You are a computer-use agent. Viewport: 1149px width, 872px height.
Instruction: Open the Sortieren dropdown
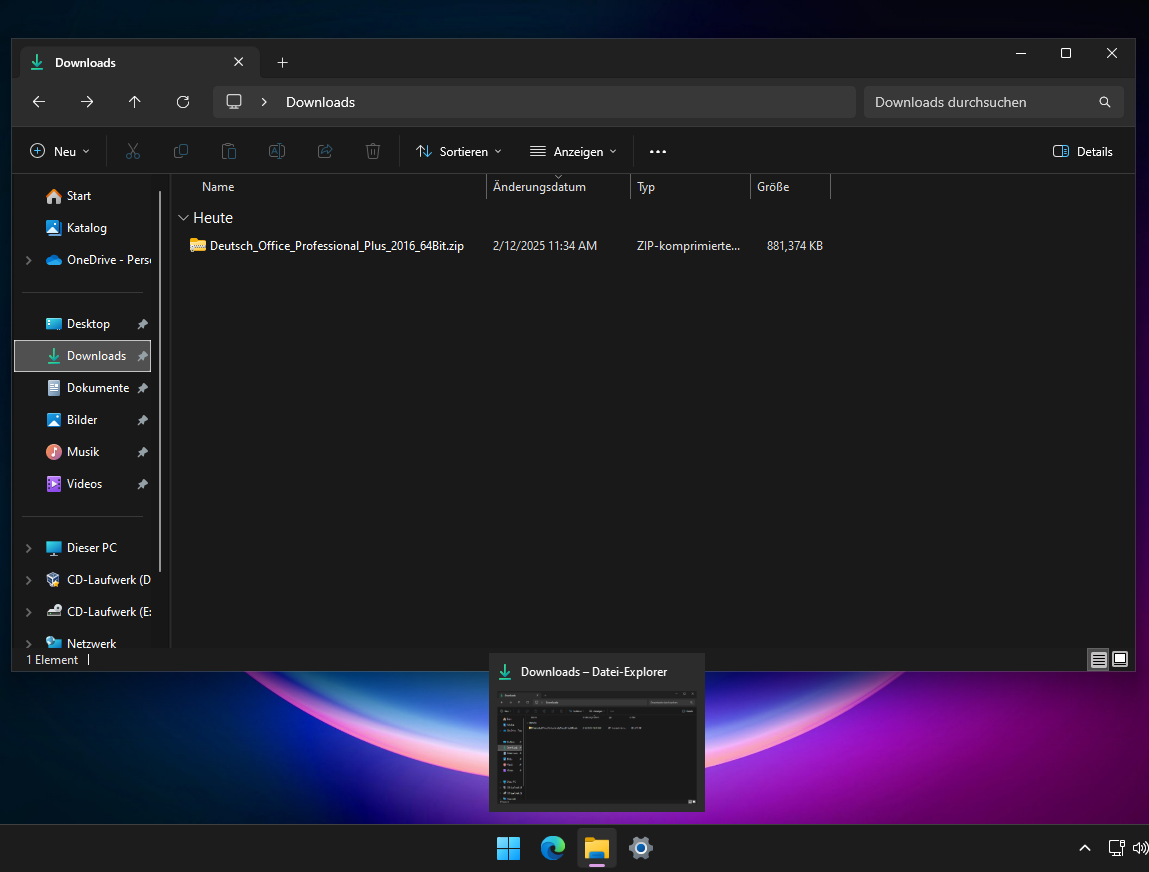pos(458,152)
